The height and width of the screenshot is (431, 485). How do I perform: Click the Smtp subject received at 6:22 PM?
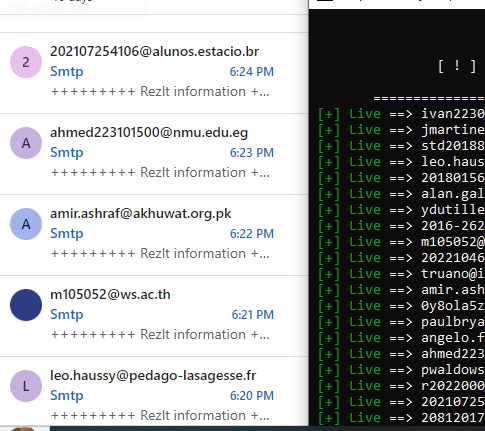(67, 234)
